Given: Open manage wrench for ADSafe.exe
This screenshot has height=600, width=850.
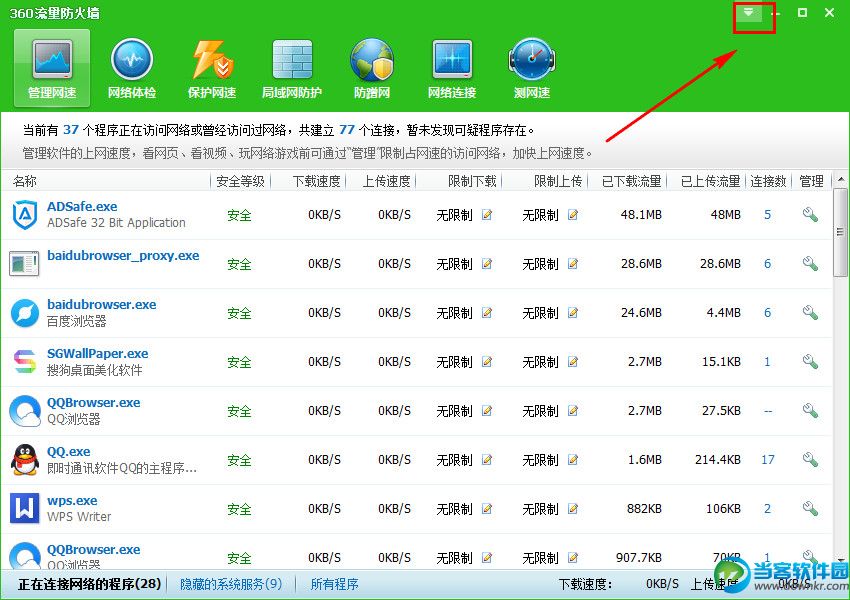Looking at the screenshot, I should (x=810, y=215).
